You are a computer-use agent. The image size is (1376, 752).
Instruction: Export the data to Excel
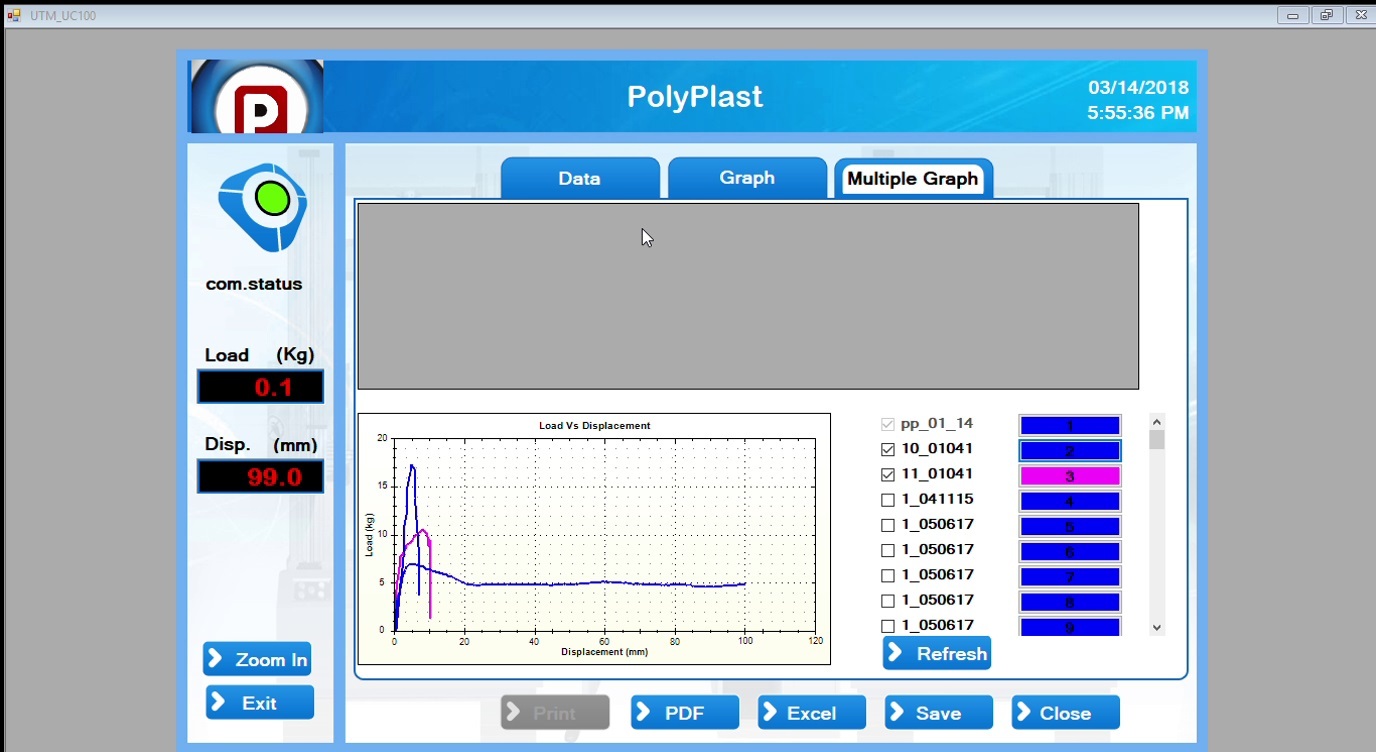pyautogui.click(x=811, y=713)
